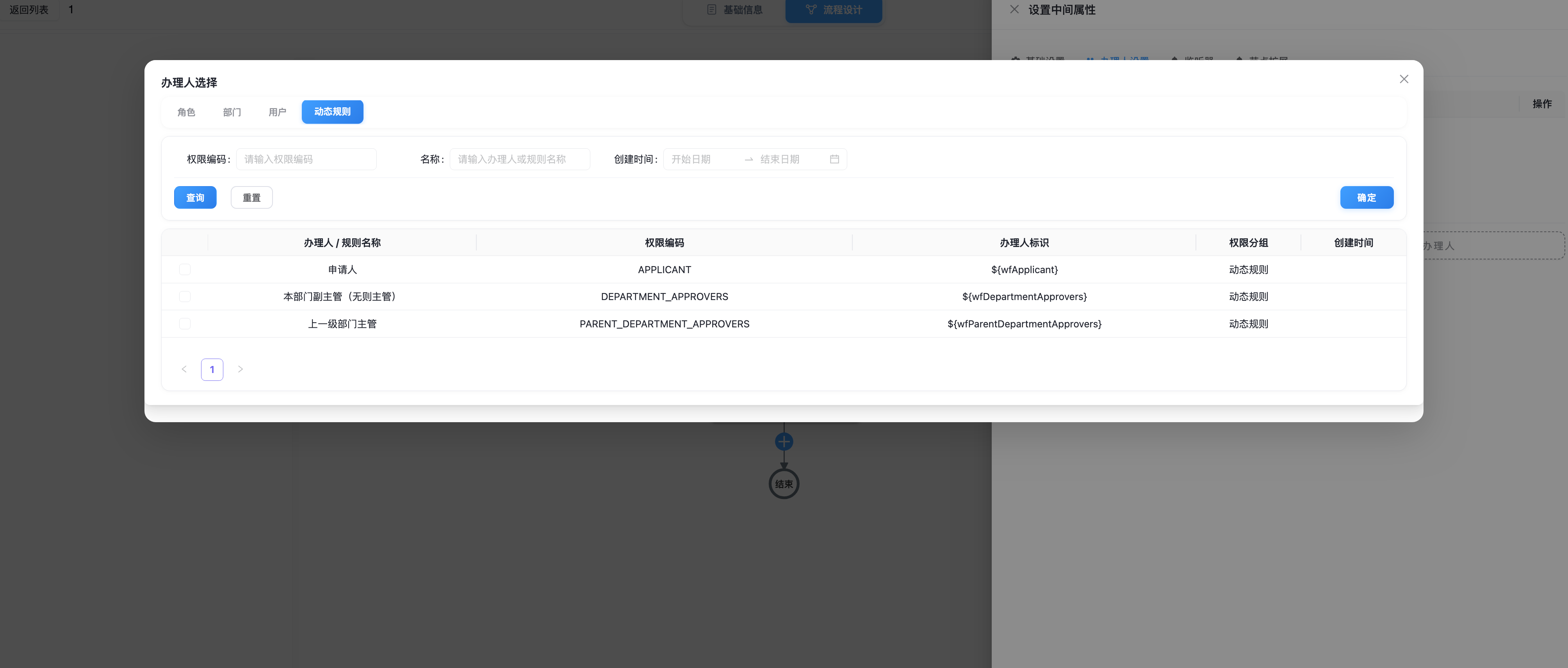Image resolution: width=1568 pixels, height=668 pixels.
Task: Click the 上一级部门主管 name cell
Action: click(342, 323)
